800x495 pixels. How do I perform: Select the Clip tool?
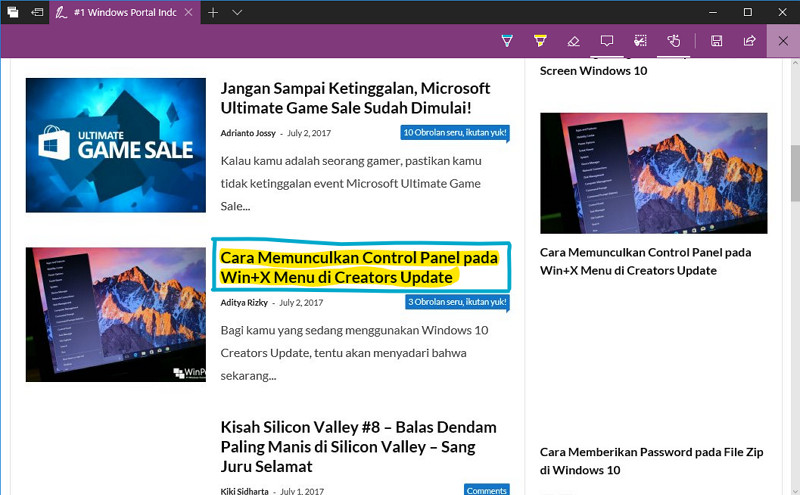click(640, 41)
